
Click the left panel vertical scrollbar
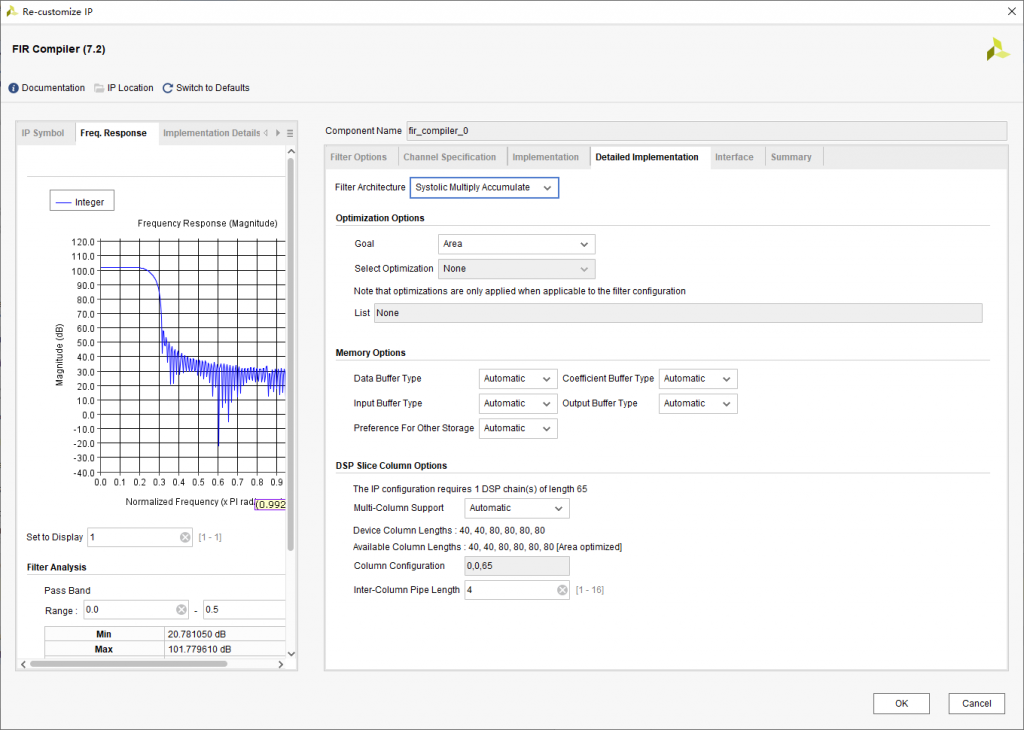coord(291,353)
